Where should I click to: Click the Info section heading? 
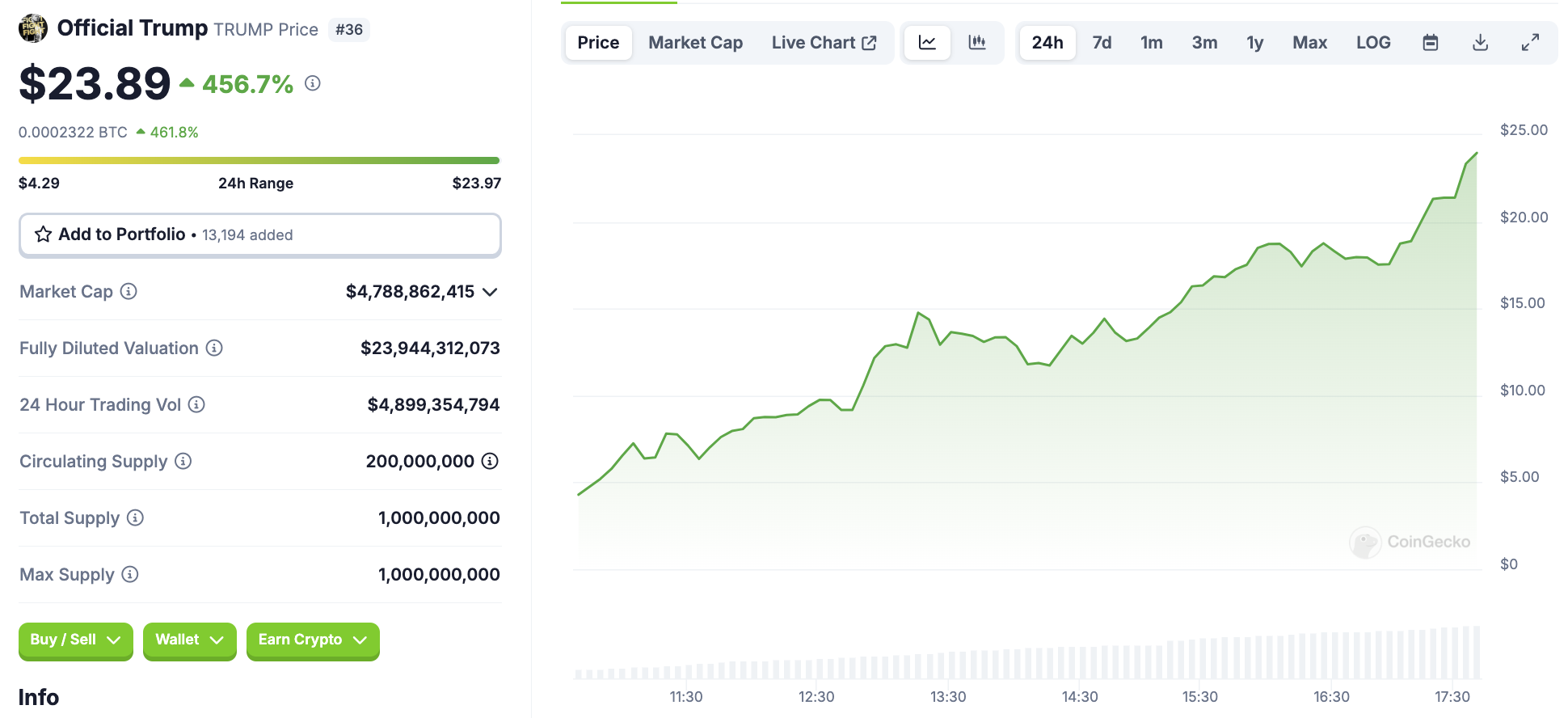(x=39, y=697)
